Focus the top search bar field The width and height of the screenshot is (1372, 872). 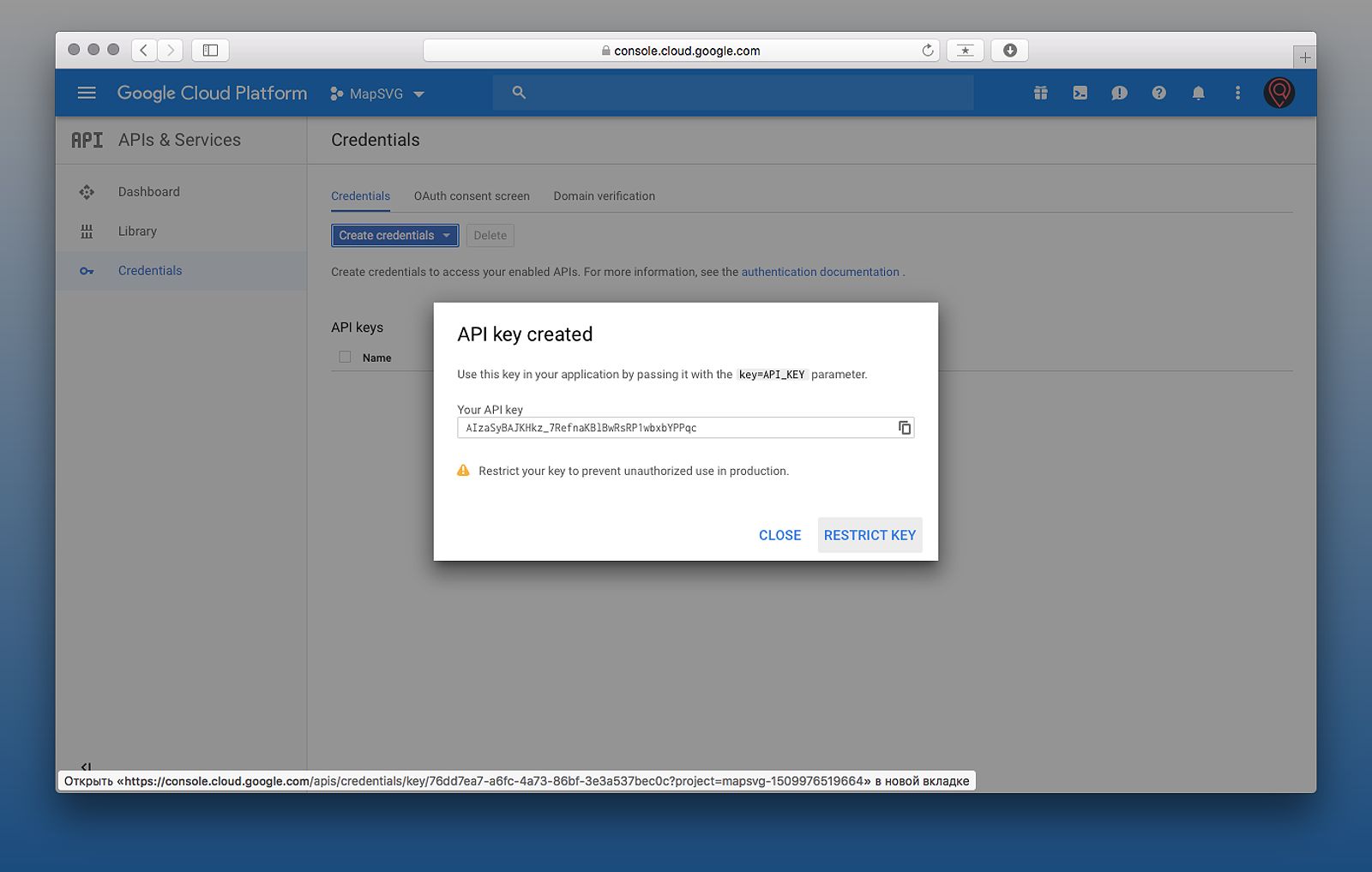pos(733,93)
